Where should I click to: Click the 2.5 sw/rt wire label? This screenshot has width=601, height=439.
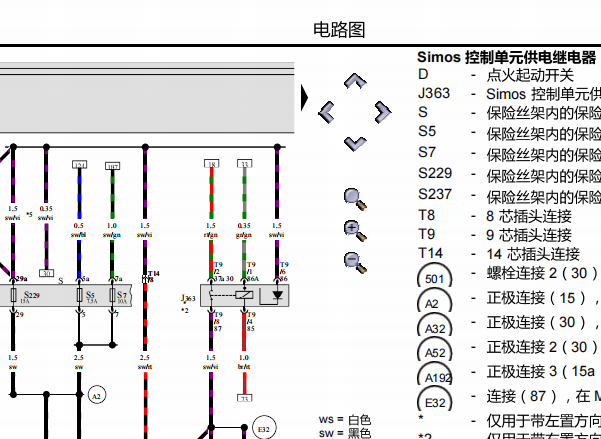pyautogui.click(x=145, y=362)
